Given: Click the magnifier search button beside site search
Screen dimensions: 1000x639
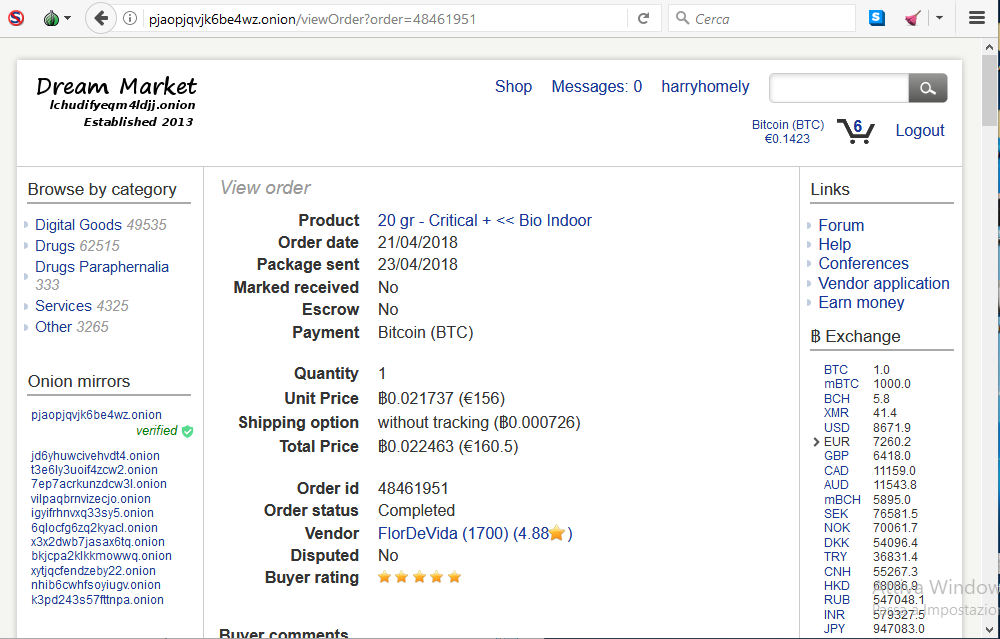Looking at the screenshot, I should [927, 88].
